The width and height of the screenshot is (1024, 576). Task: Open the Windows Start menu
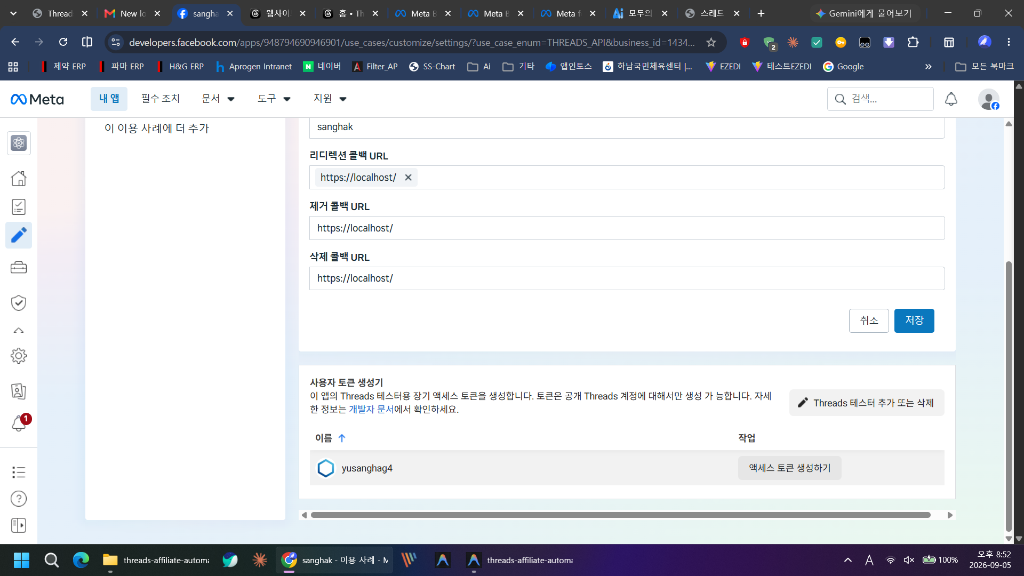click(x=22, y=560)
